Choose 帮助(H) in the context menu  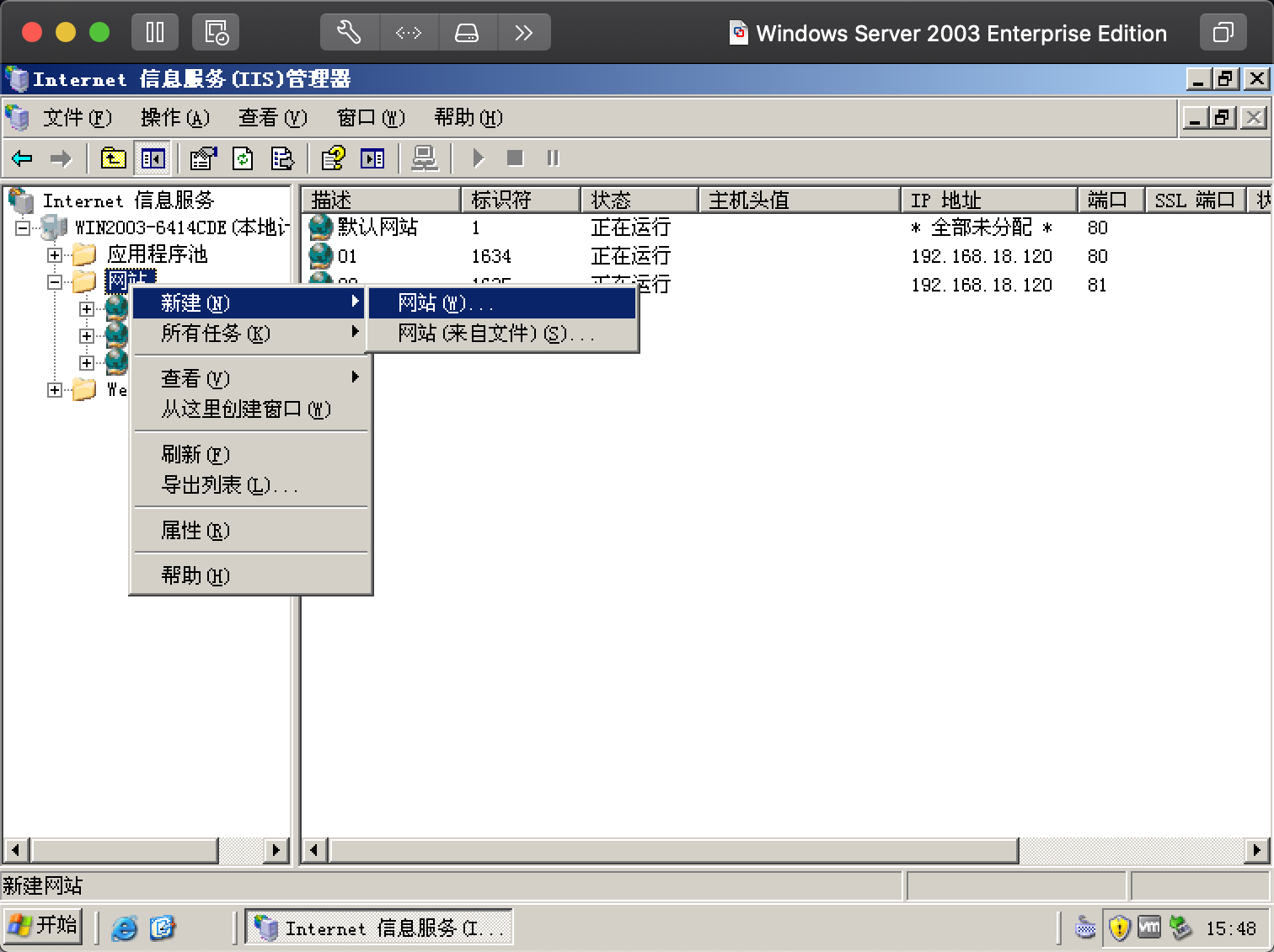coord(249,575)
